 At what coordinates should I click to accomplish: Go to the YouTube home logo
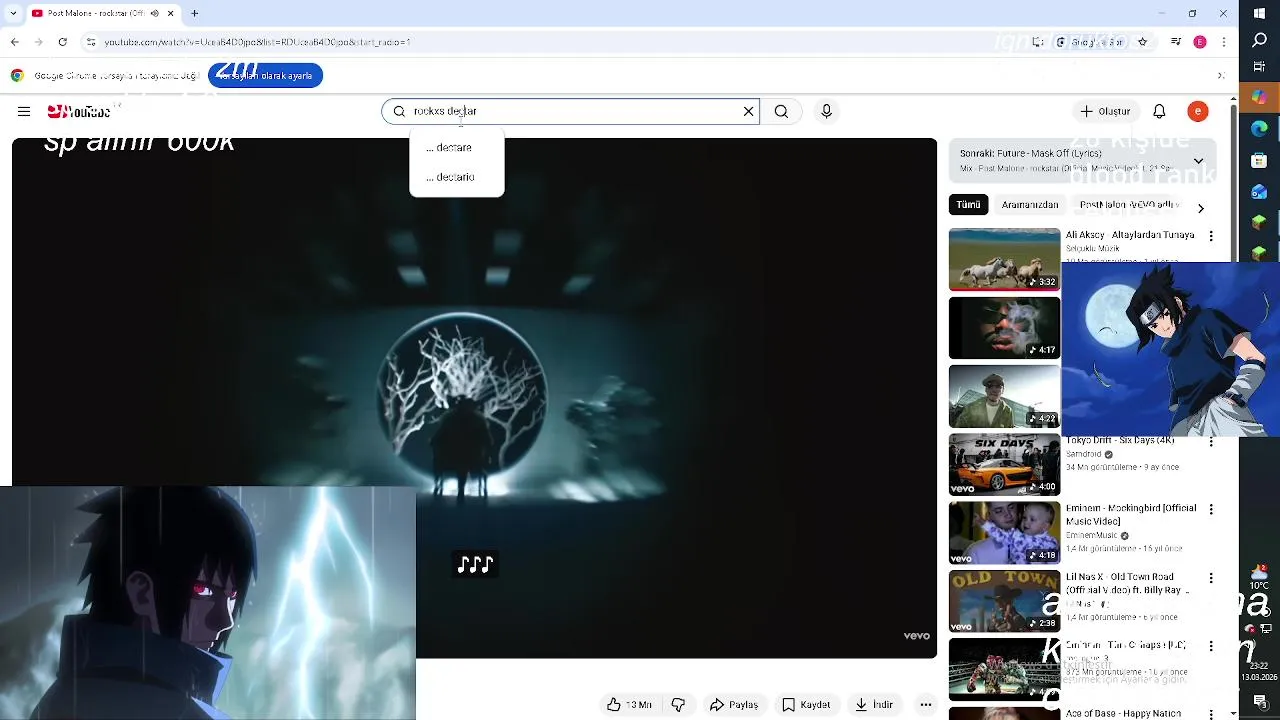(x=78, y=112)
